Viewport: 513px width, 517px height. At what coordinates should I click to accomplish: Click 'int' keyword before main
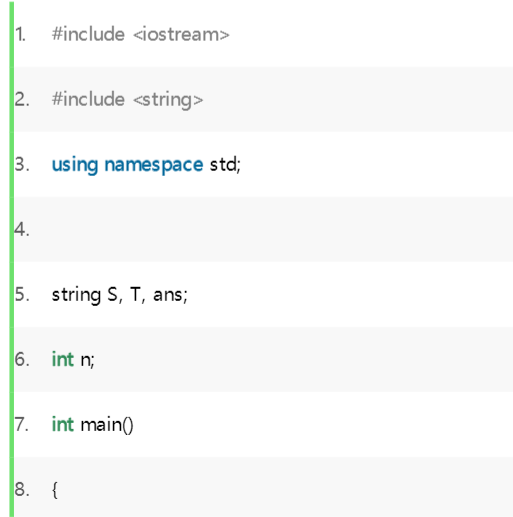62,424
